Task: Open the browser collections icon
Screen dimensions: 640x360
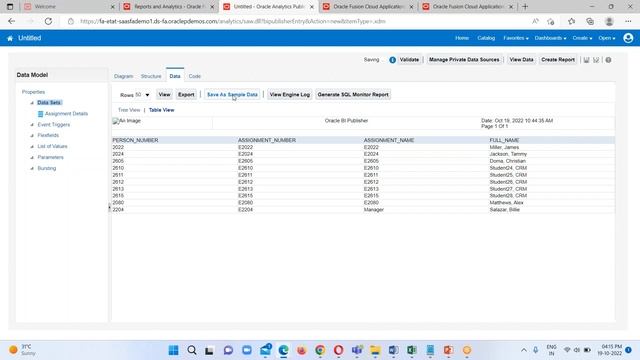Action: click(590, 21)
